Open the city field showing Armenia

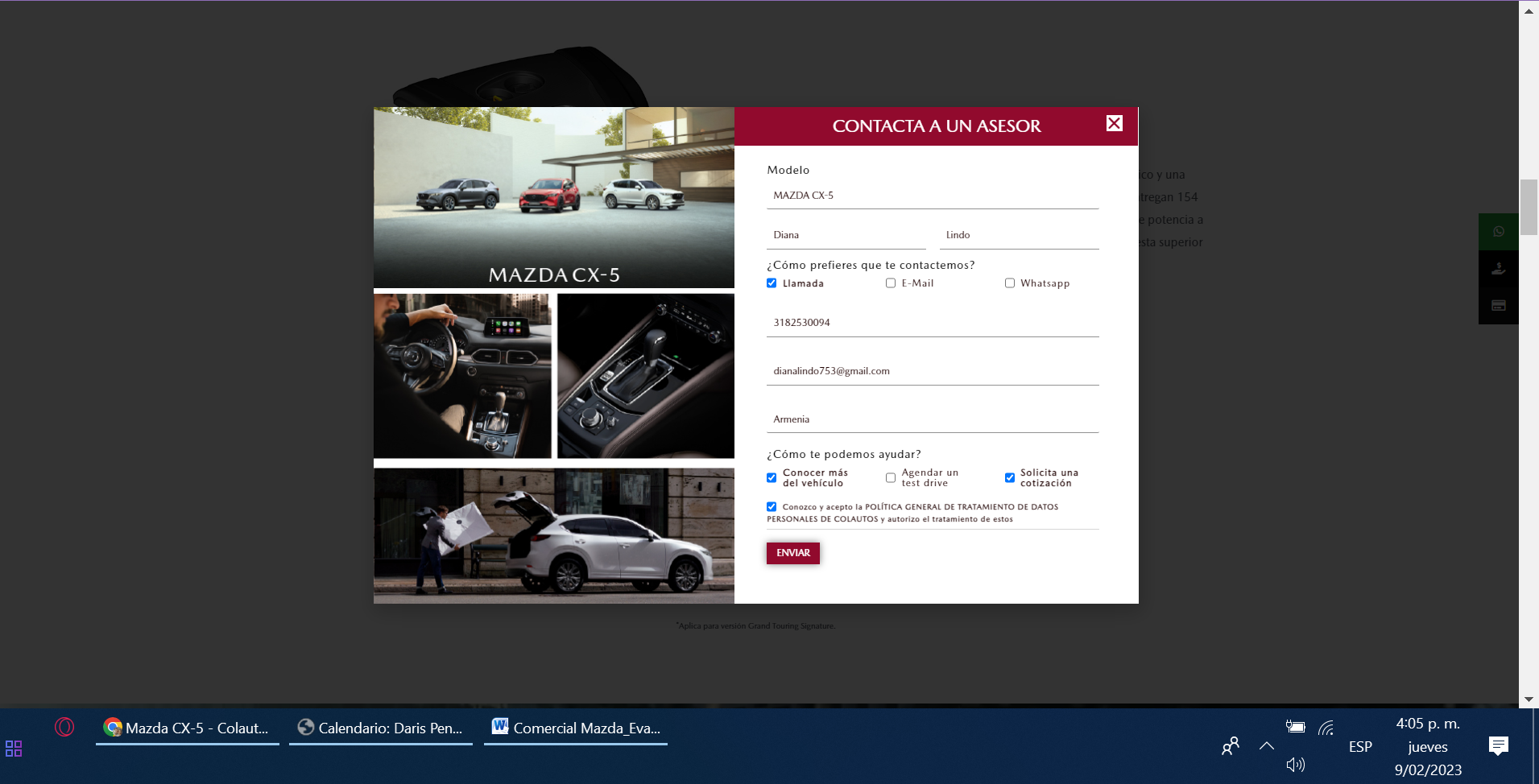[932, 419]
